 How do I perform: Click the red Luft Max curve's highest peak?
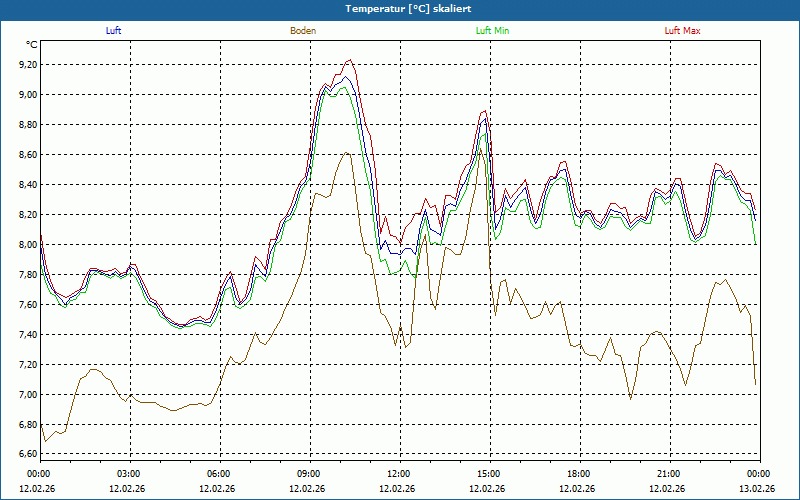pyautogui.click(x=348, y=60)
